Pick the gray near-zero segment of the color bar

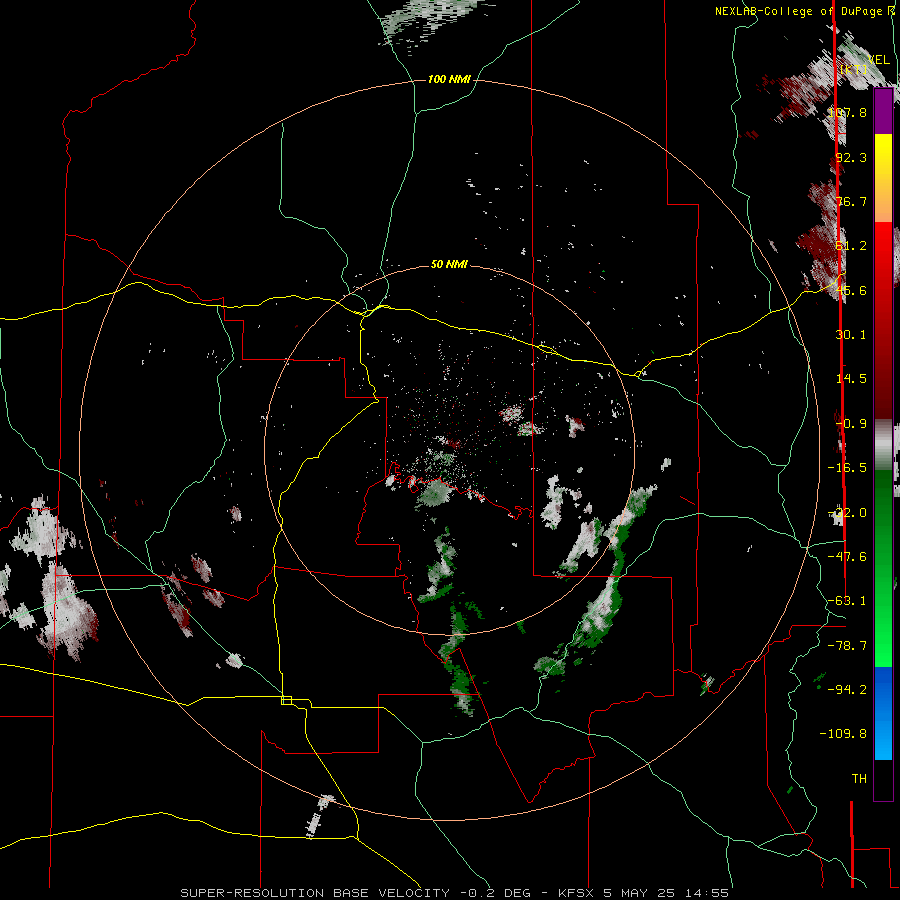coord(883,445)
